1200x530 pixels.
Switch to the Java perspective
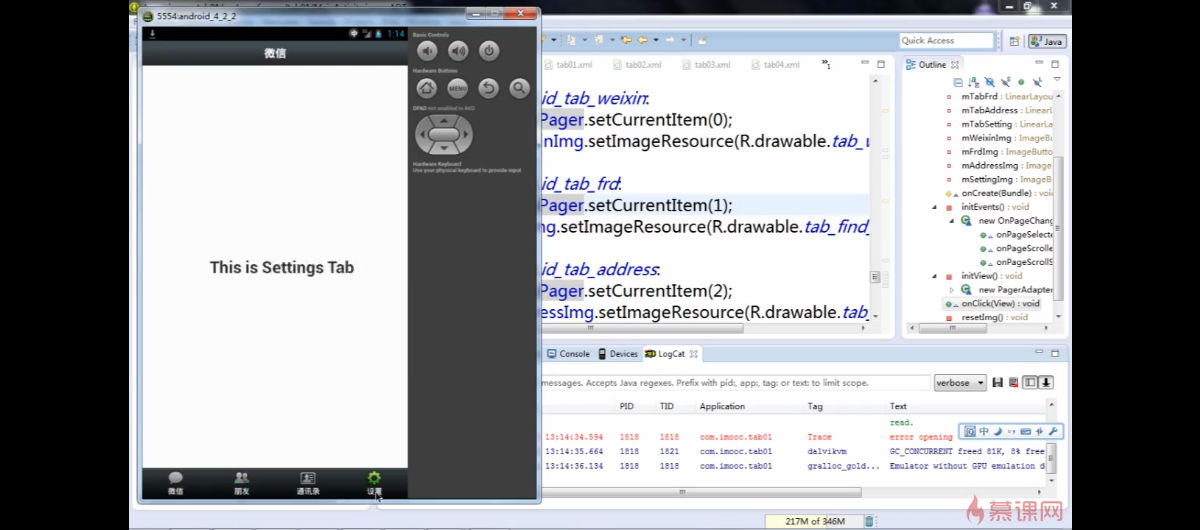tap(1047, 41)
